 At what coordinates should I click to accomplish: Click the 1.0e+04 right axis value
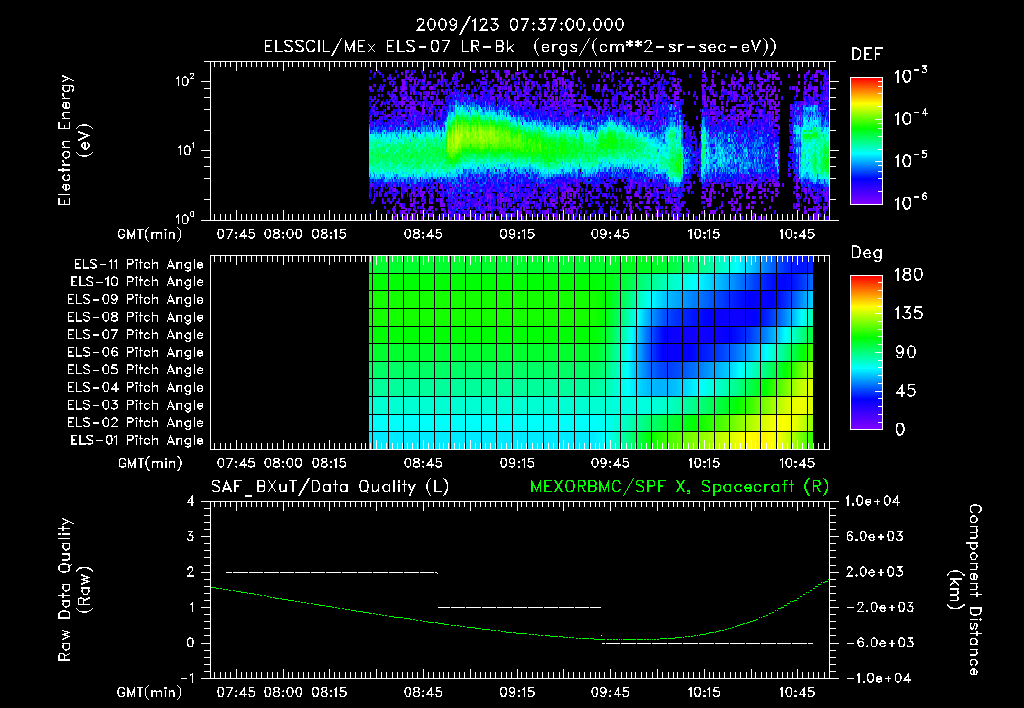tap(872, 501)
